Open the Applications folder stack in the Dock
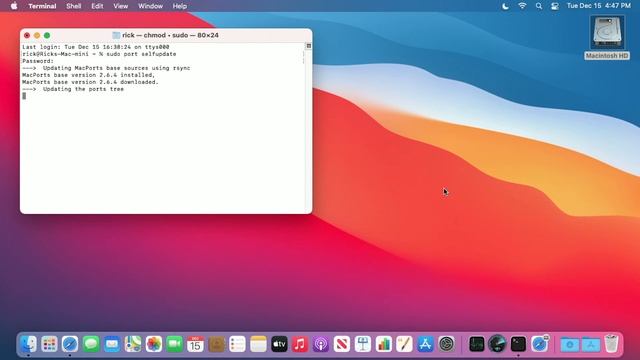Image resolution: width=640 pixels, height=360 pixels. point(591,345)
